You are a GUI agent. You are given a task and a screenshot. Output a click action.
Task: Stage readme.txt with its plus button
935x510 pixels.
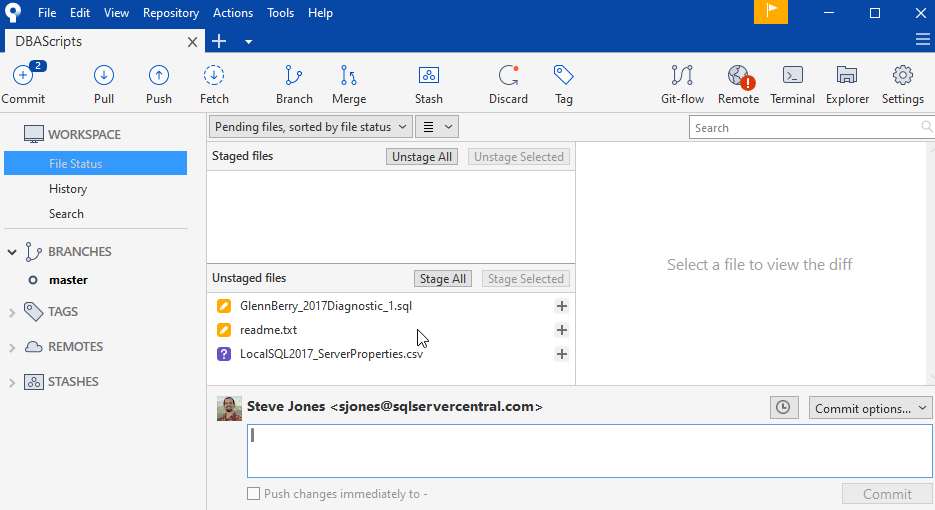[562, 330]
